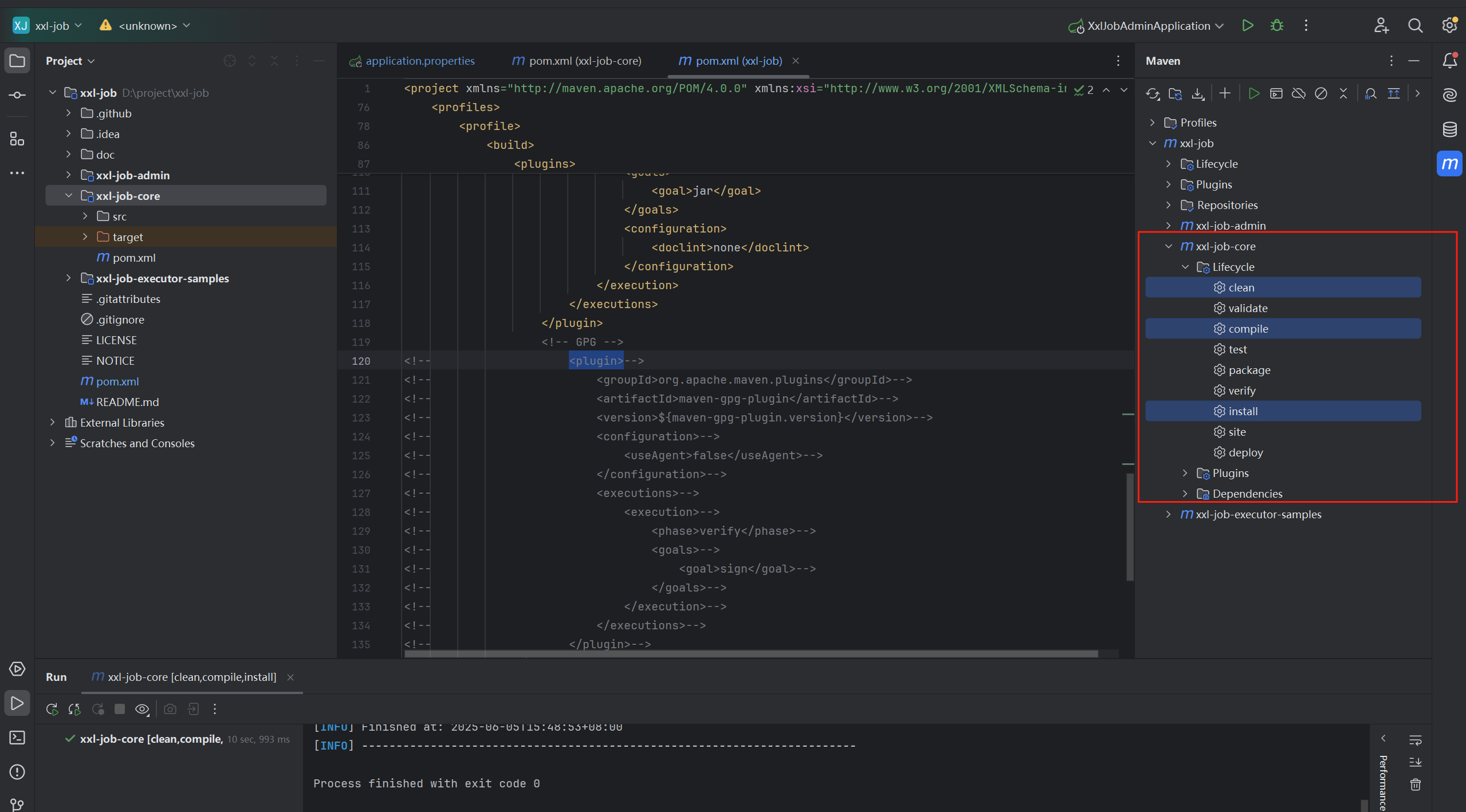Open Database tool window icon

click(x=1449, y=129)
